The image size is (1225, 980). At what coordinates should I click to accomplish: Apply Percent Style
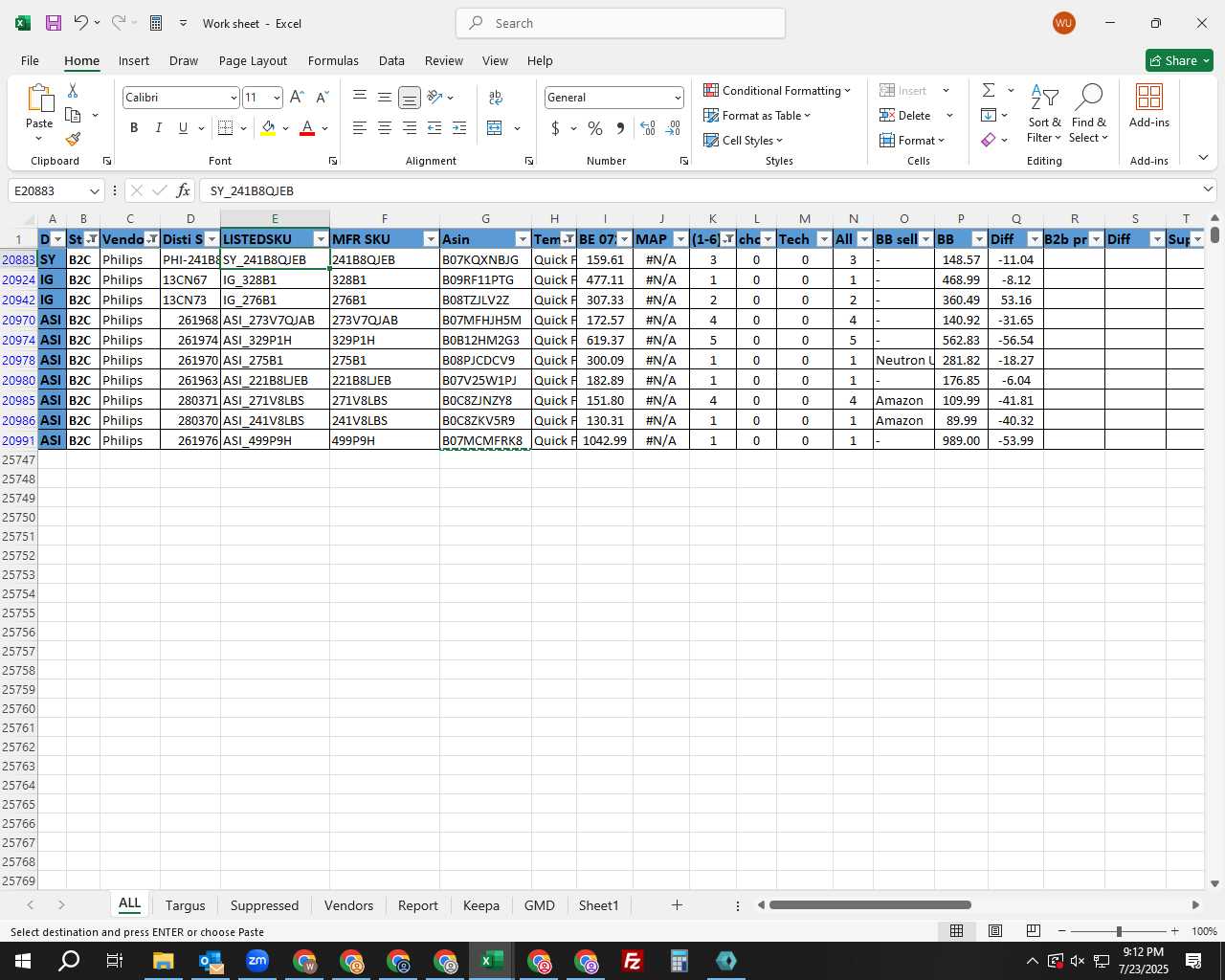pyautogui.click(x=595, y=128)
